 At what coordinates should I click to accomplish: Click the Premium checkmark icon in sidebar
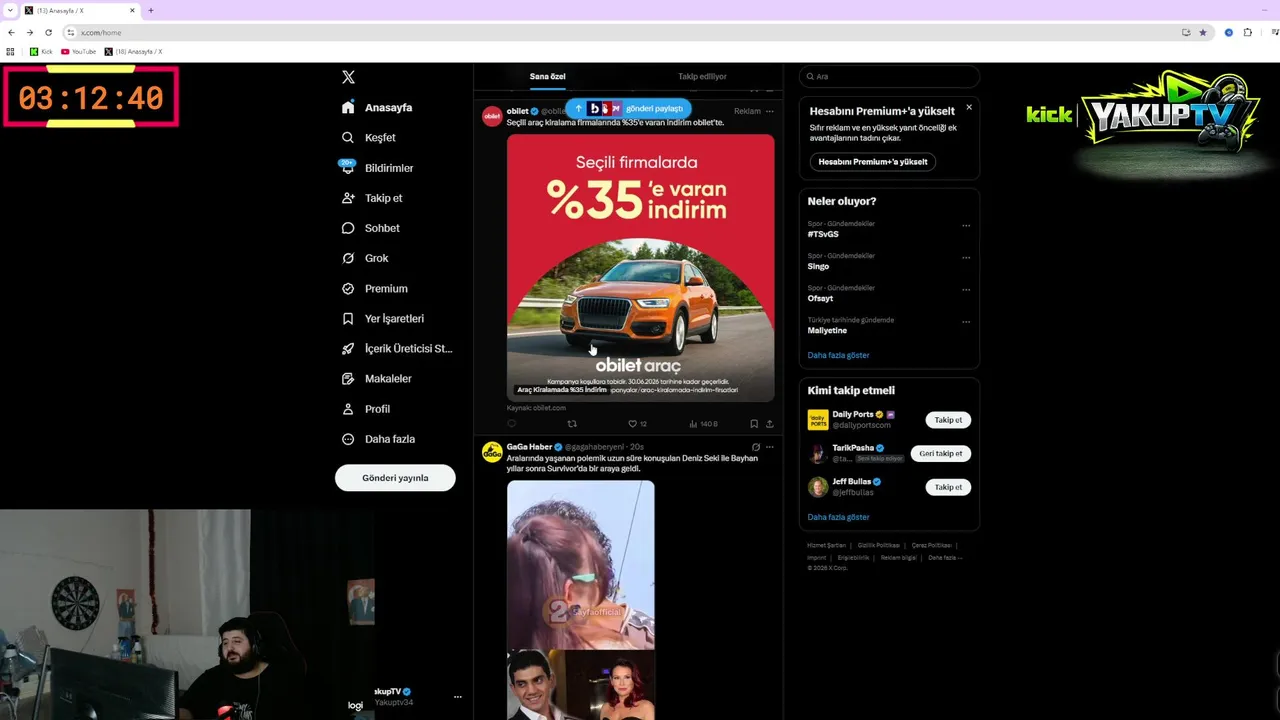(348, 288)
